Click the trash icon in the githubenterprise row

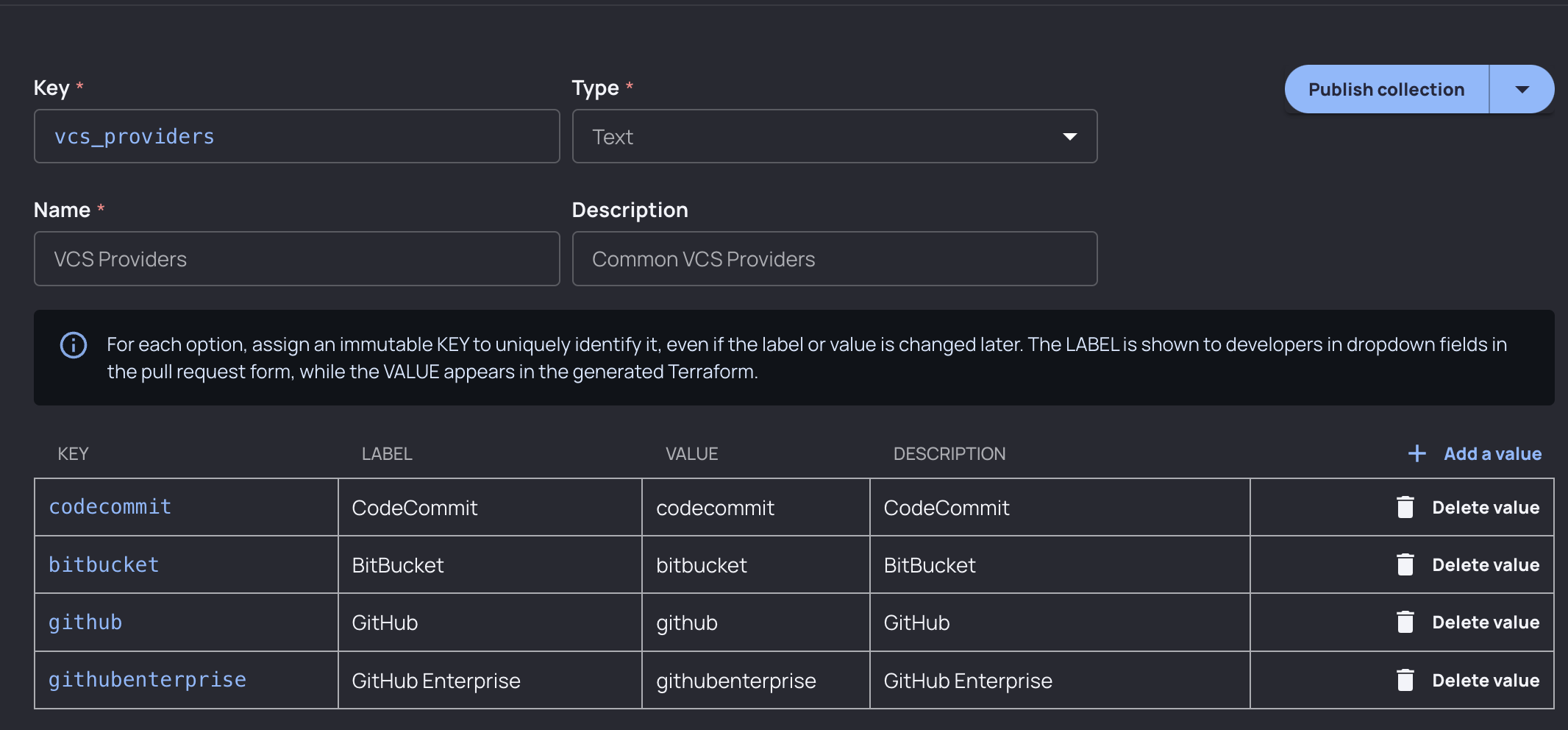[x=1405, y=680]
